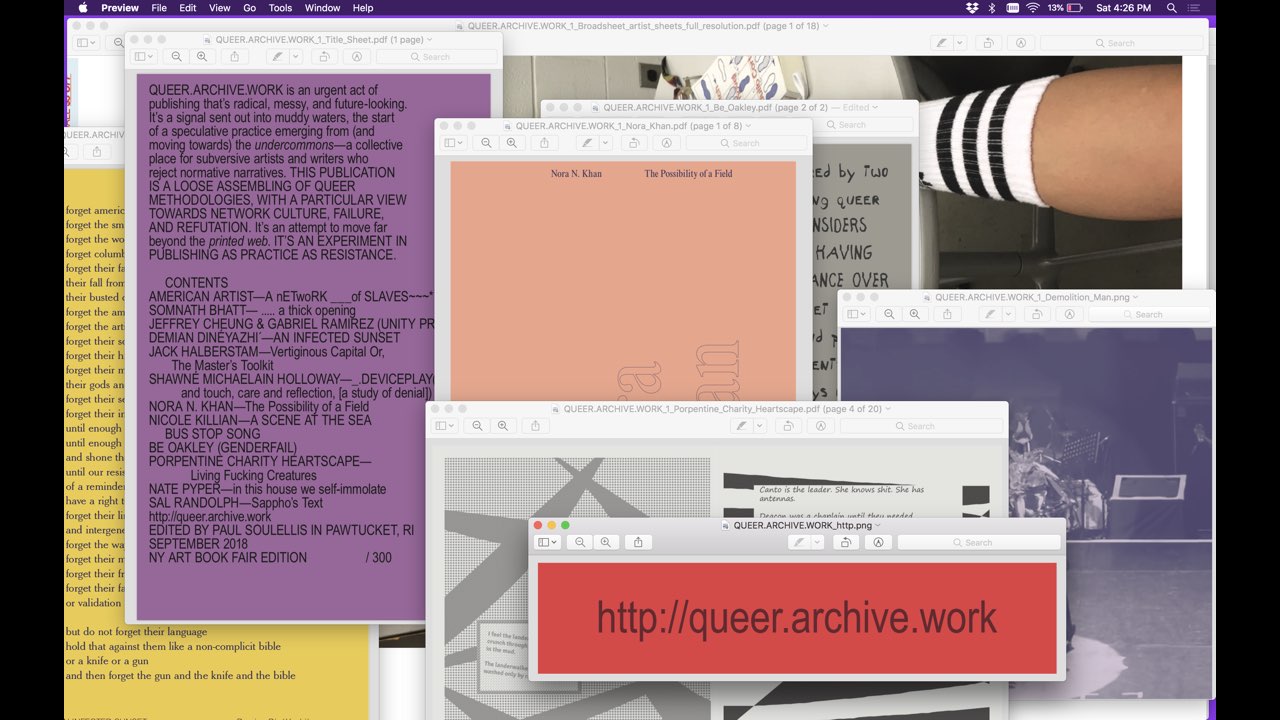Zoom out in the http.png window

[x=580, y=542]
